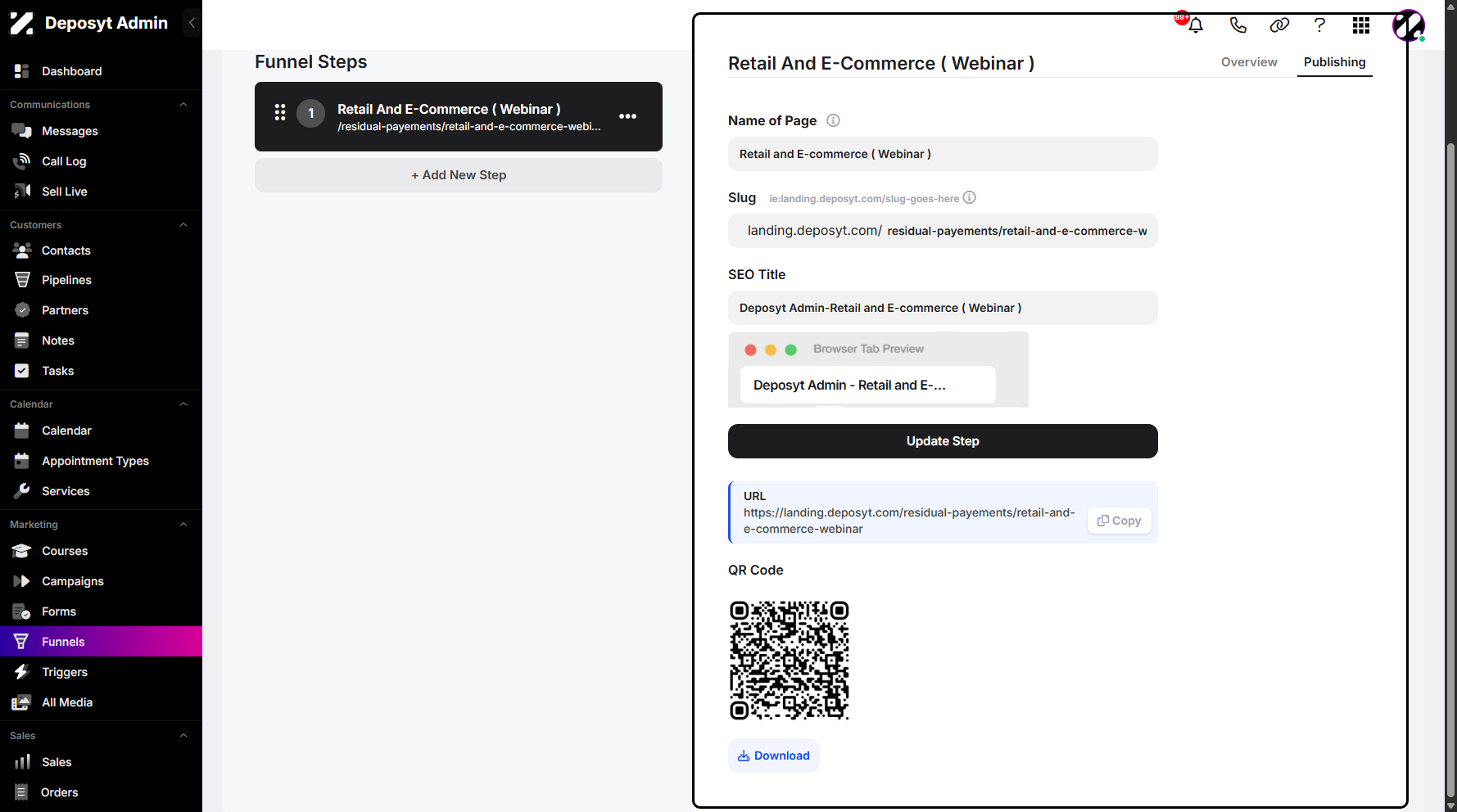
Task: Select the Retail And E-Commerce funnel step
Action: (459, 116)
